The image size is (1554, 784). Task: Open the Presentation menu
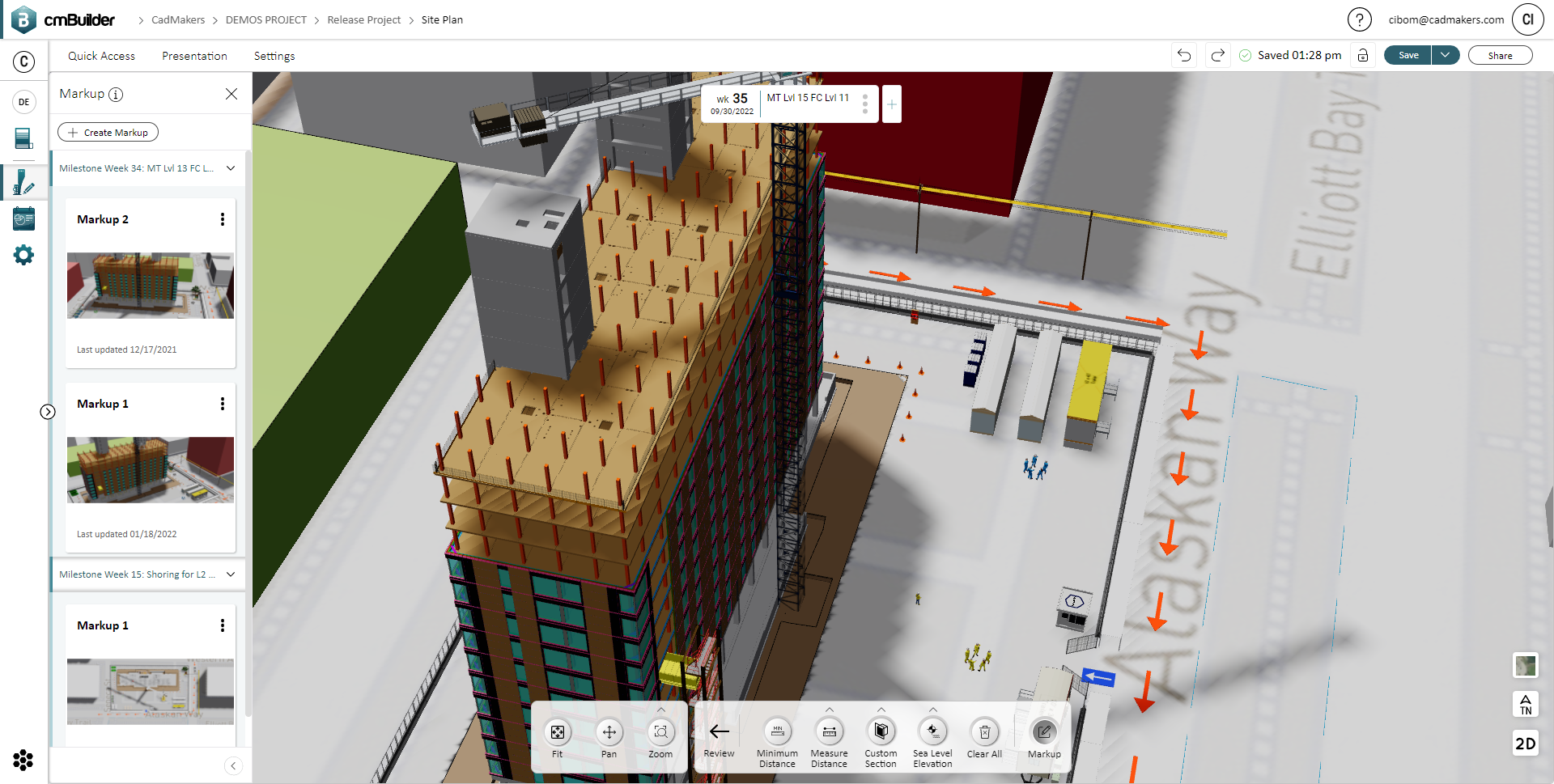(x=194, y=56)
